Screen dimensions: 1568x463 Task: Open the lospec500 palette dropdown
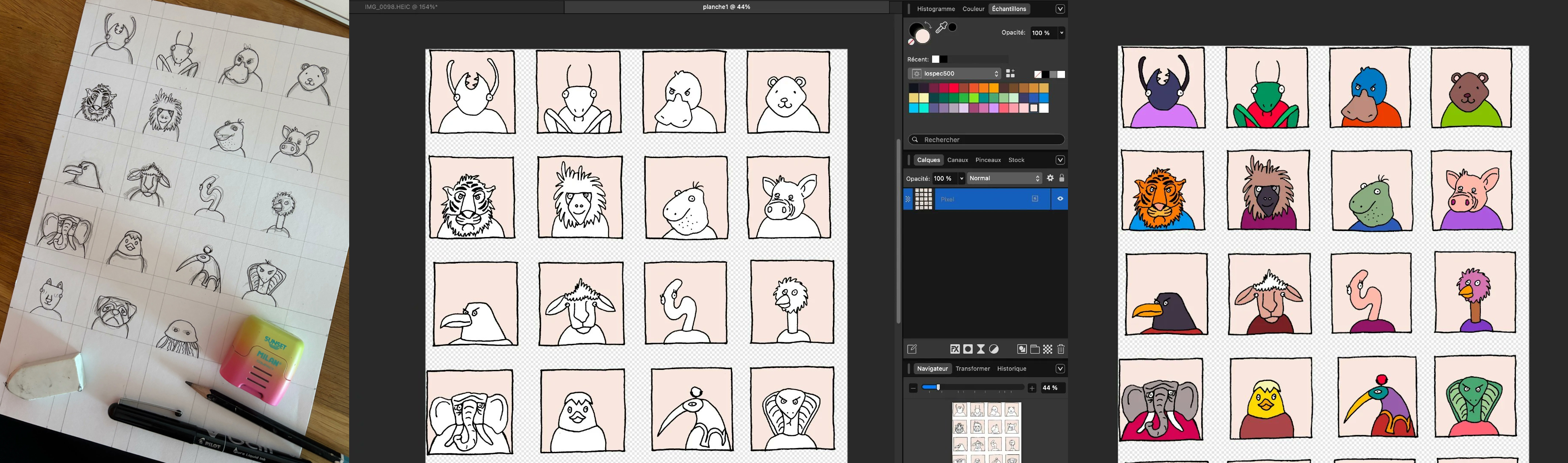click(954, 73)
